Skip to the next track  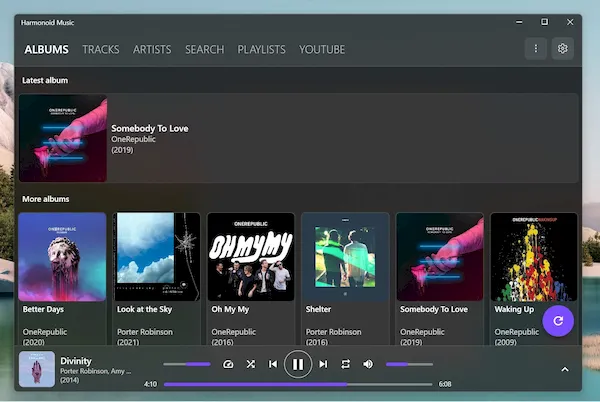click(323, 364)
